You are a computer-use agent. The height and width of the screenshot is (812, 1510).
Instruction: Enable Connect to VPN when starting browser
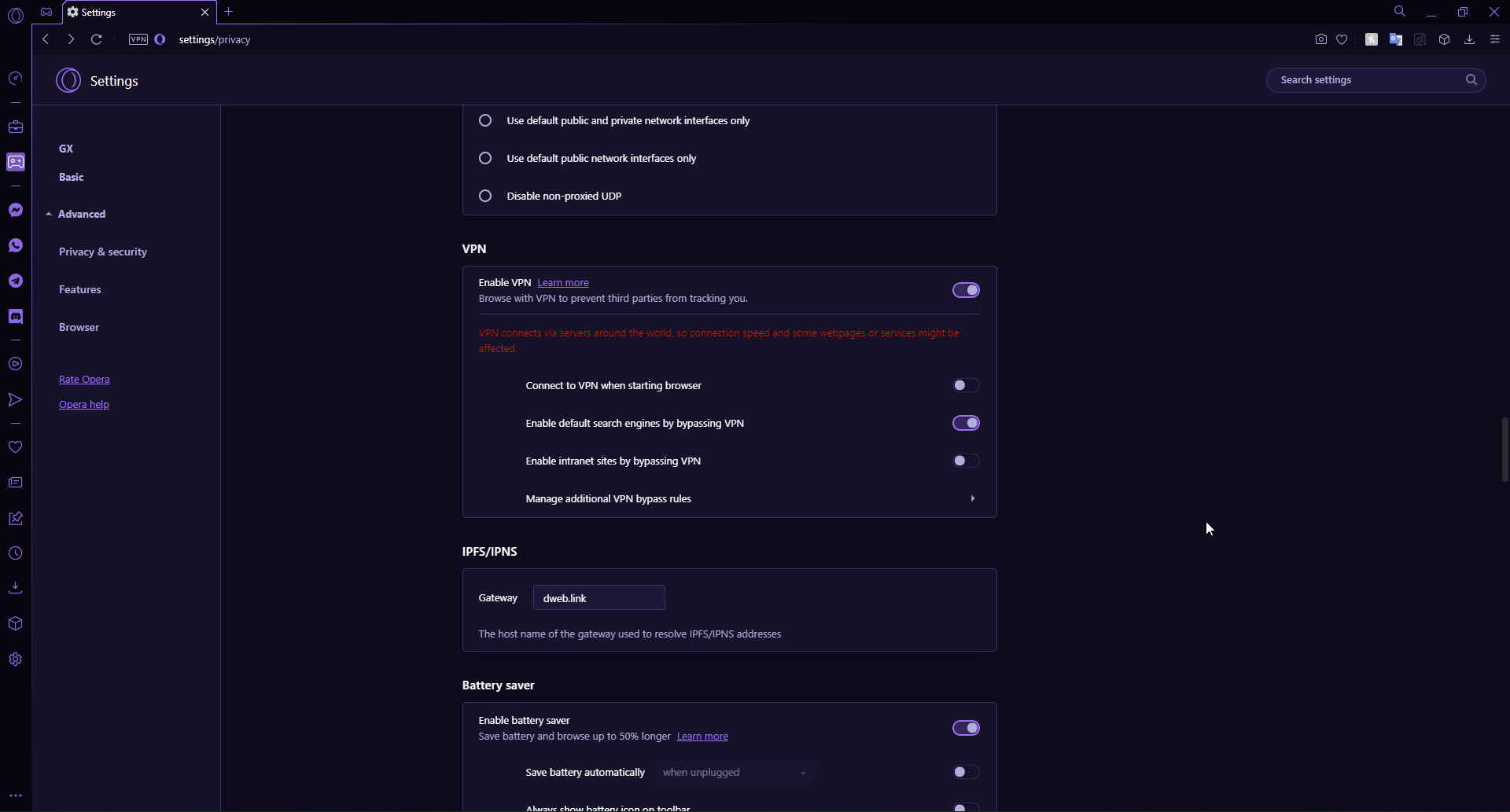pos(966,385)
